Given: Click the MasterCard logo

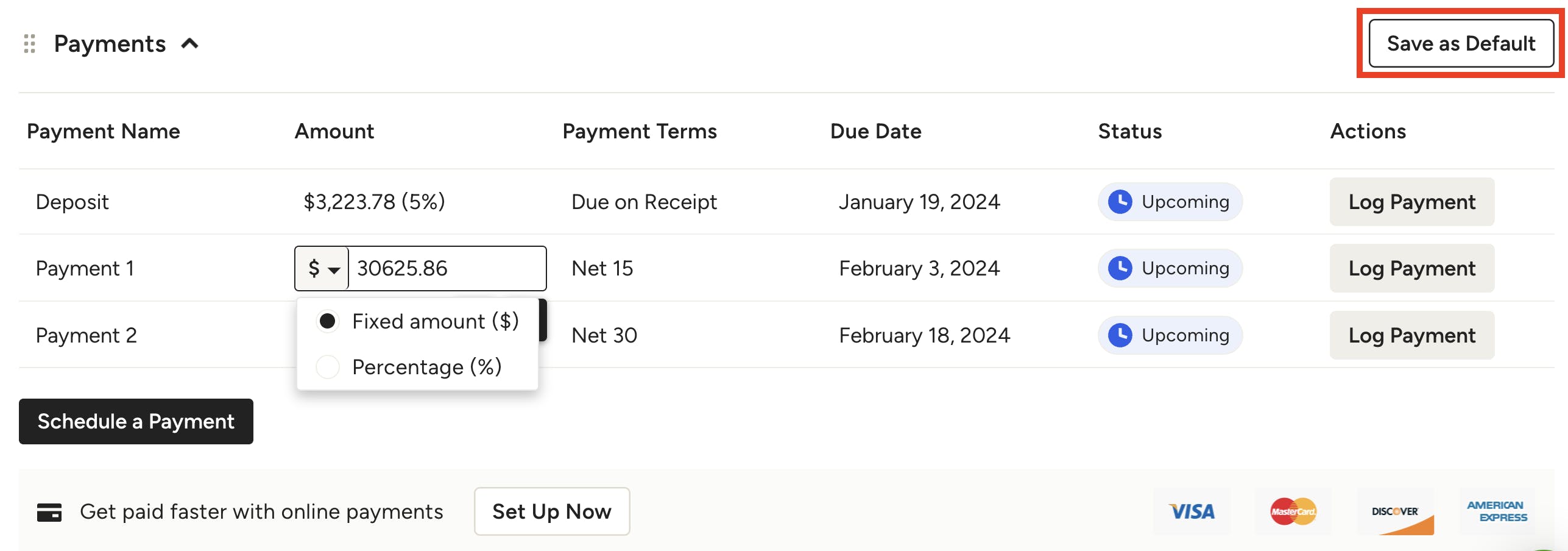Looking at the screenshot, I should point(1293,511).
